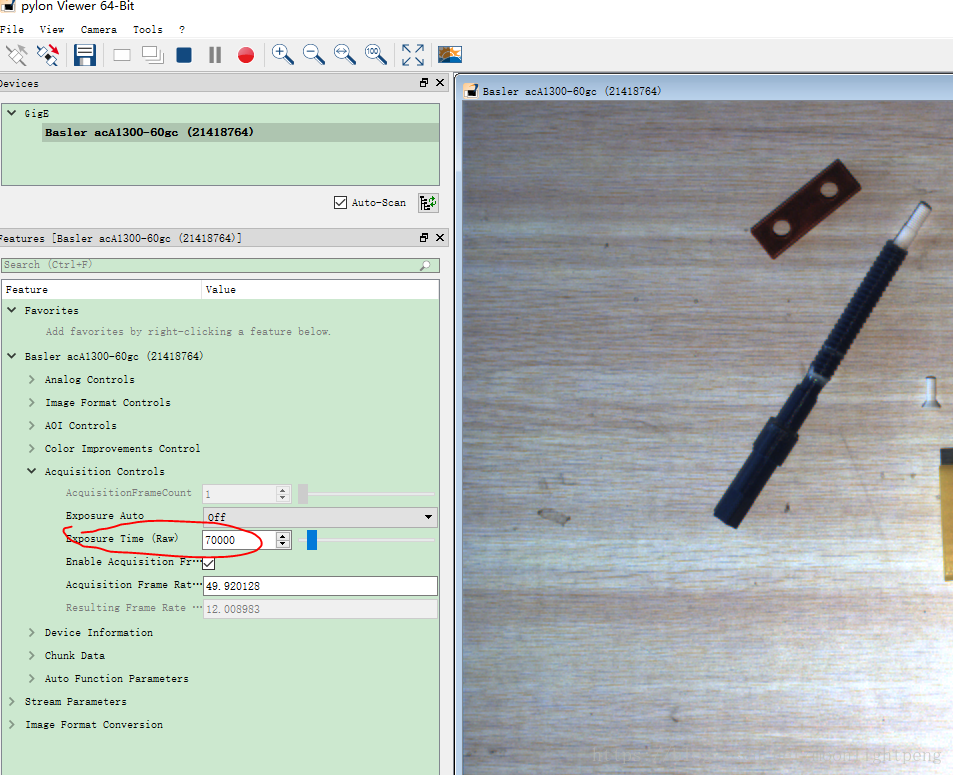Click the close device connection icon
Viewport: 953px width, 775px height.
click(47, 55)
